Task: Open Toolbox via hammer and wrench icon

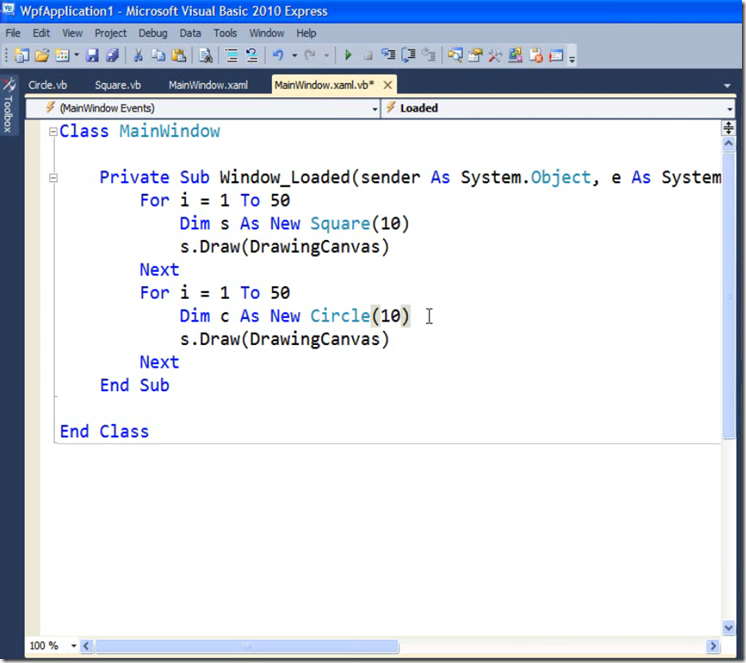Action: pos(495,56)
